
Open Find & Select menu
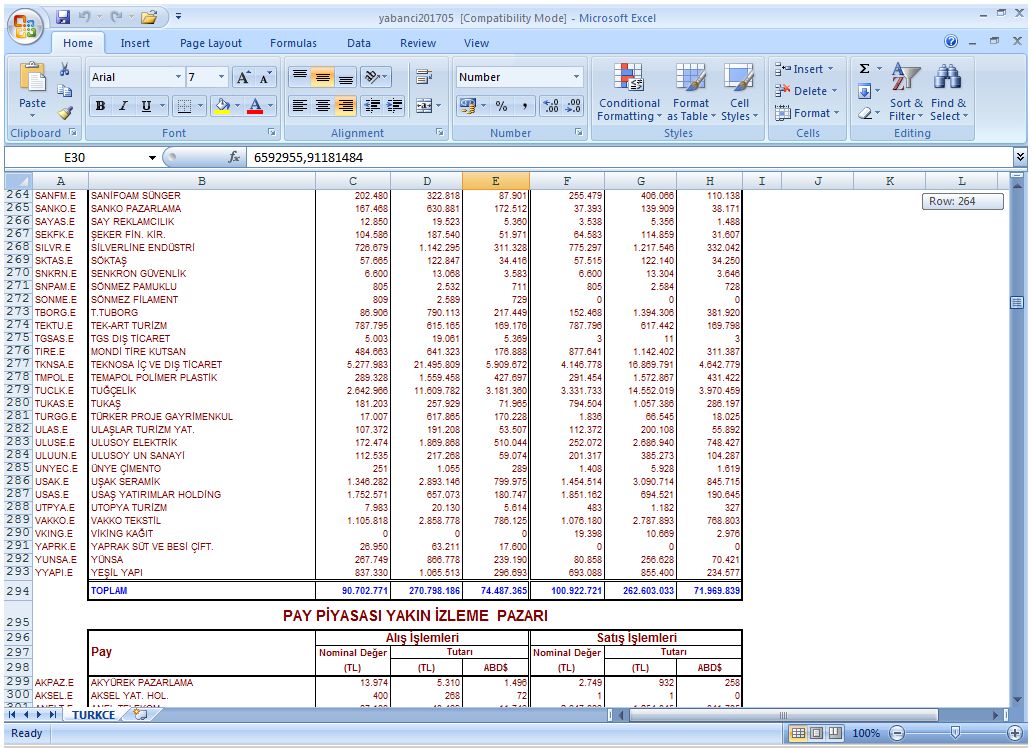pos(948,92)
